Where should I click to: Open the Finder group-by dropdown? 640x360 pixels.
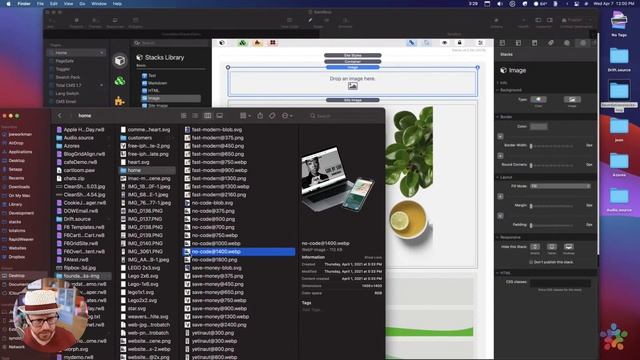click(245, 116)
